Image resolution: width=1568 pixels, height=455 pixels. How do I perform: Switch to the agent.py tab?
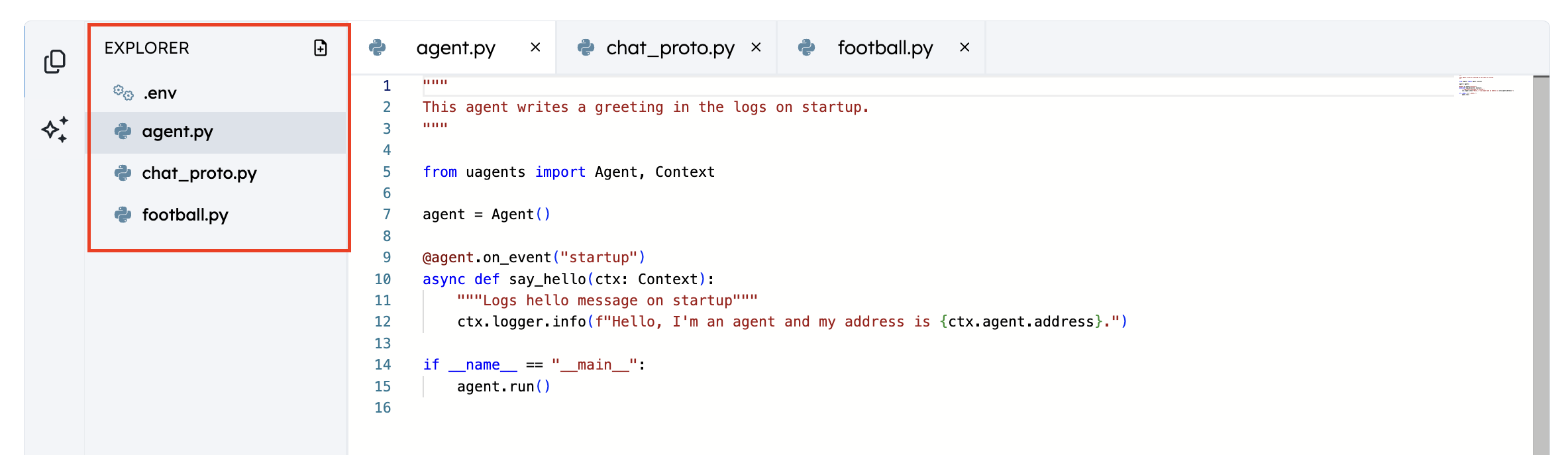tap(454, 48)
